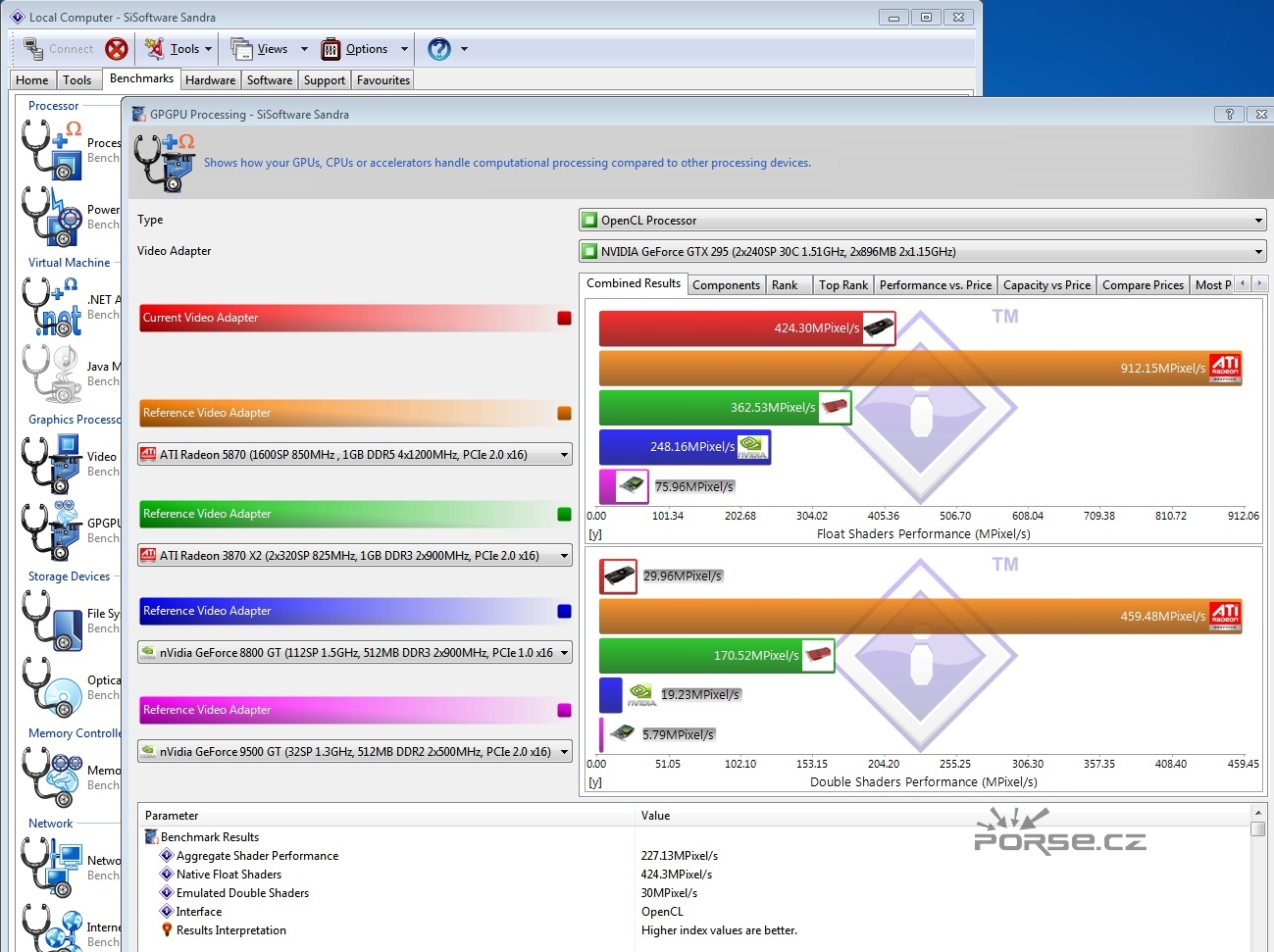The width and height of the screenshot is (1274, 952).
Task: Click the Value column header
Action: (942, 816)
